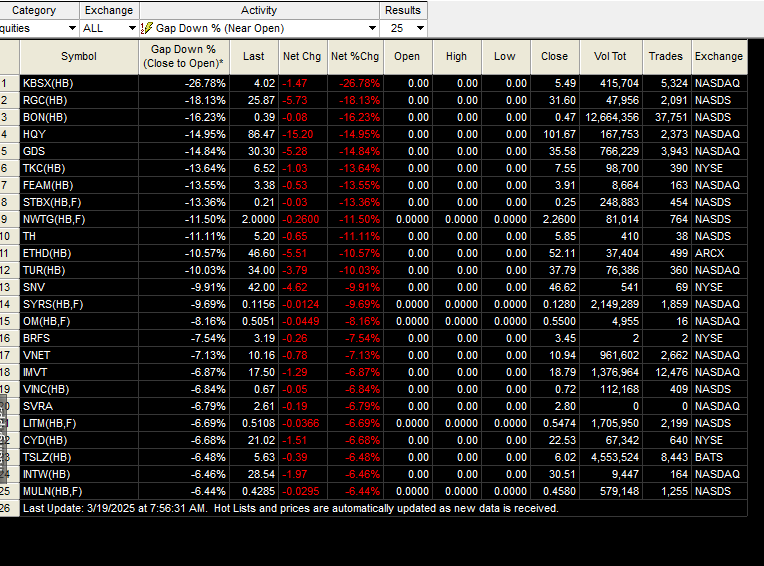
Task: Open the Results 25 dropdown
Action: pos(403,28)
